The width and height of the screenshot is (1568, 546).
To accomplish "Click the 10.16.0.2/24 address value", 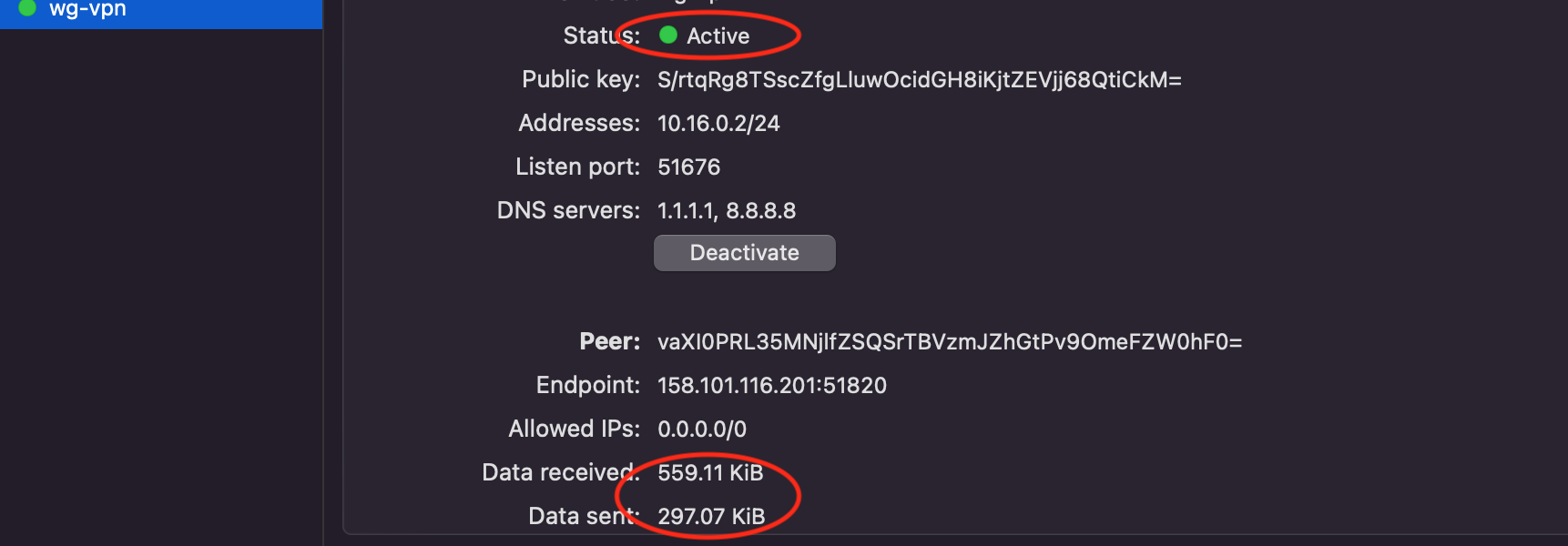I will tap(718, 124).
